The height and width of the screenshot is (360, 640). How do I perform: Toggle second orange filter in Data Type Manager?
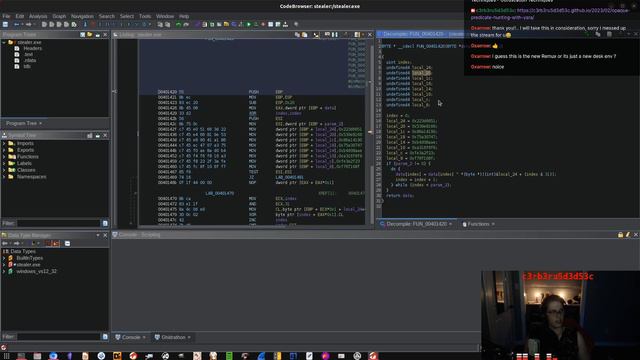point(56,244)
